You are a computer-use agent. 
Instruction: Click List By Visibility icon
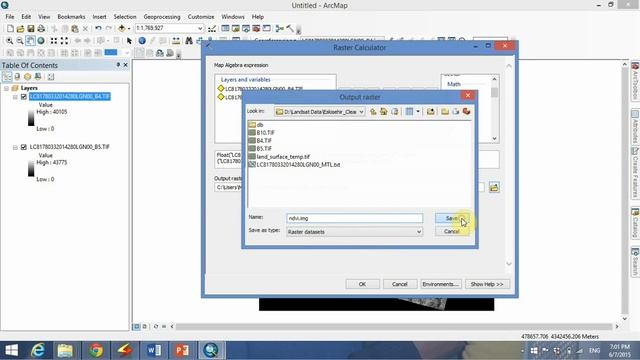click(x=27, y=76)
